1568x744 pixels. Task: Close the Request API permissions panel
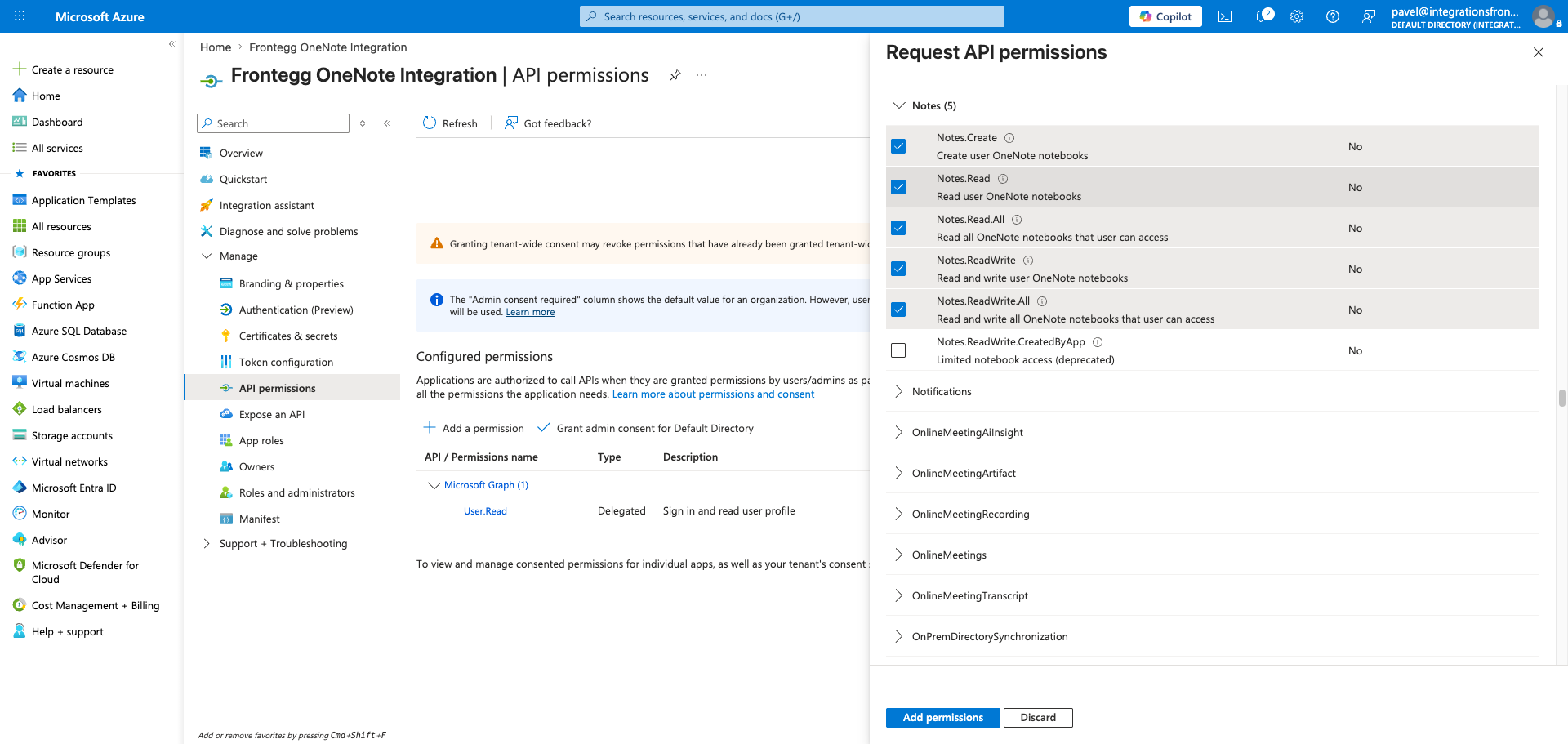[x=1539, y=52]
